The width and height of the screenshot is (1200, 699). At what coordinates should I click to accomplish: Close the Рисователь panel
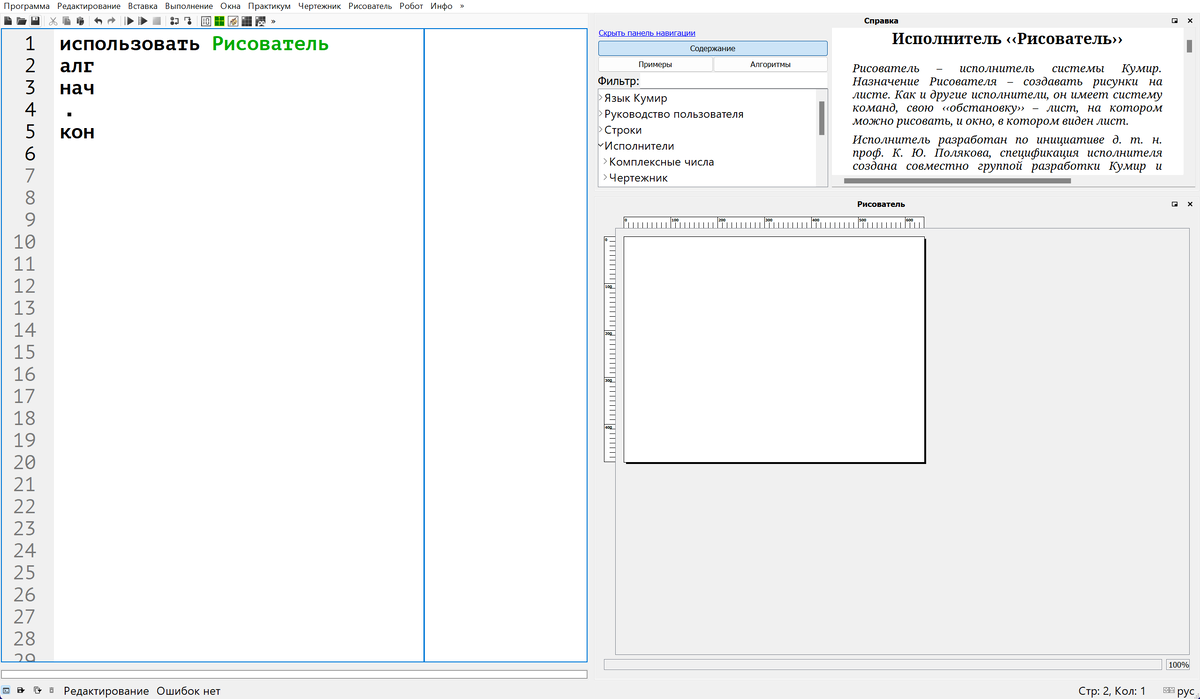click(1190, 204)
